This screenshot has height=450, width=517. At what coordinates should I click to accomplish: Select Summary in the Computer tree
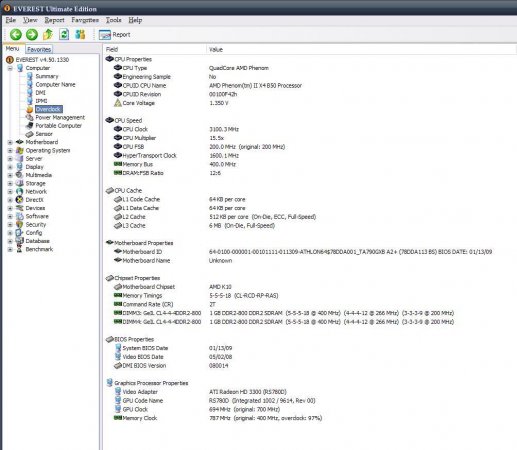coord(47,76)
